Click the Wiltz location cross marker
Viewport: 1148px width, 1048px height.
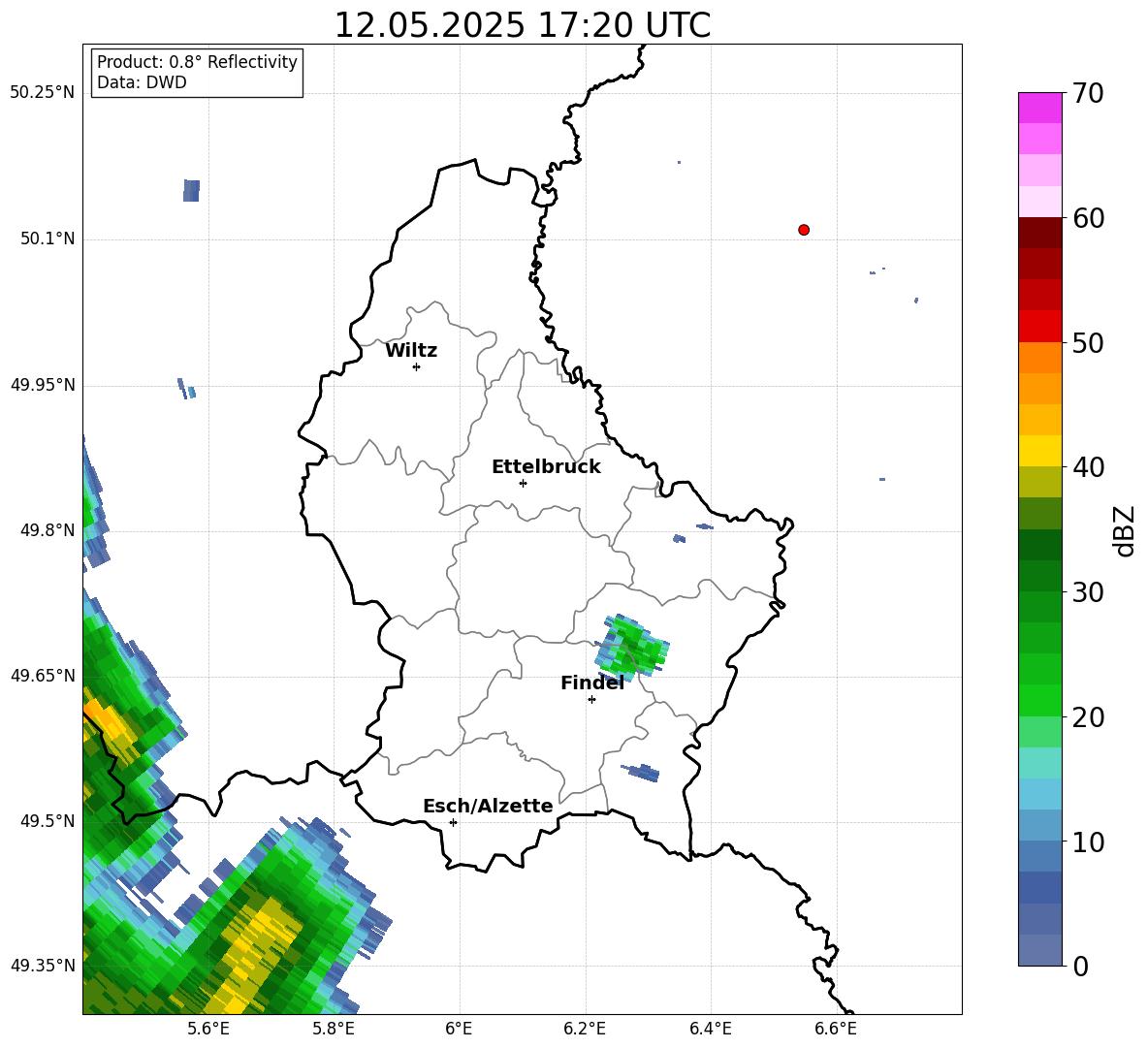[417, 366]
